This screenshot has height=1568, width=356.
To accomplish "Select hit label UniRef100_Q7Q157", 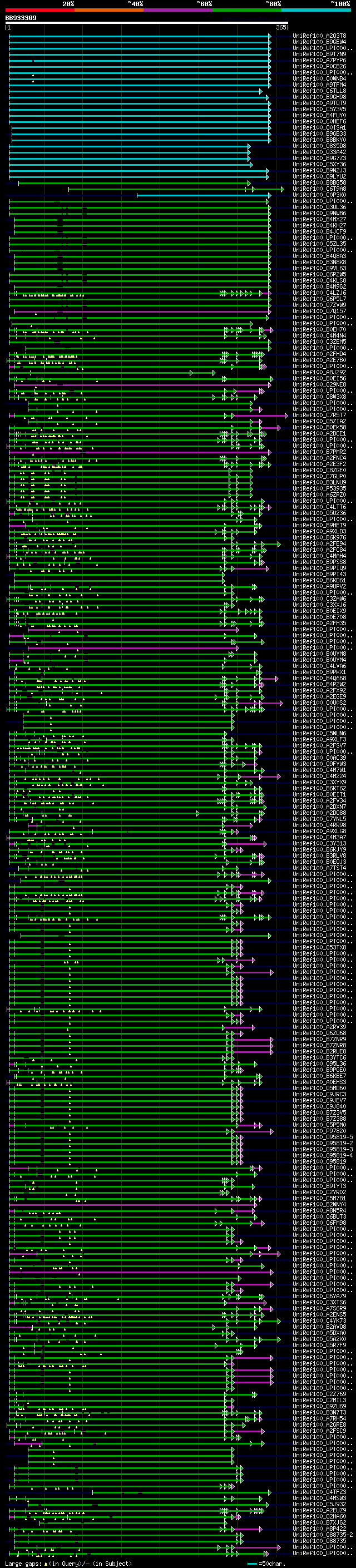I will tap(319, 311).
